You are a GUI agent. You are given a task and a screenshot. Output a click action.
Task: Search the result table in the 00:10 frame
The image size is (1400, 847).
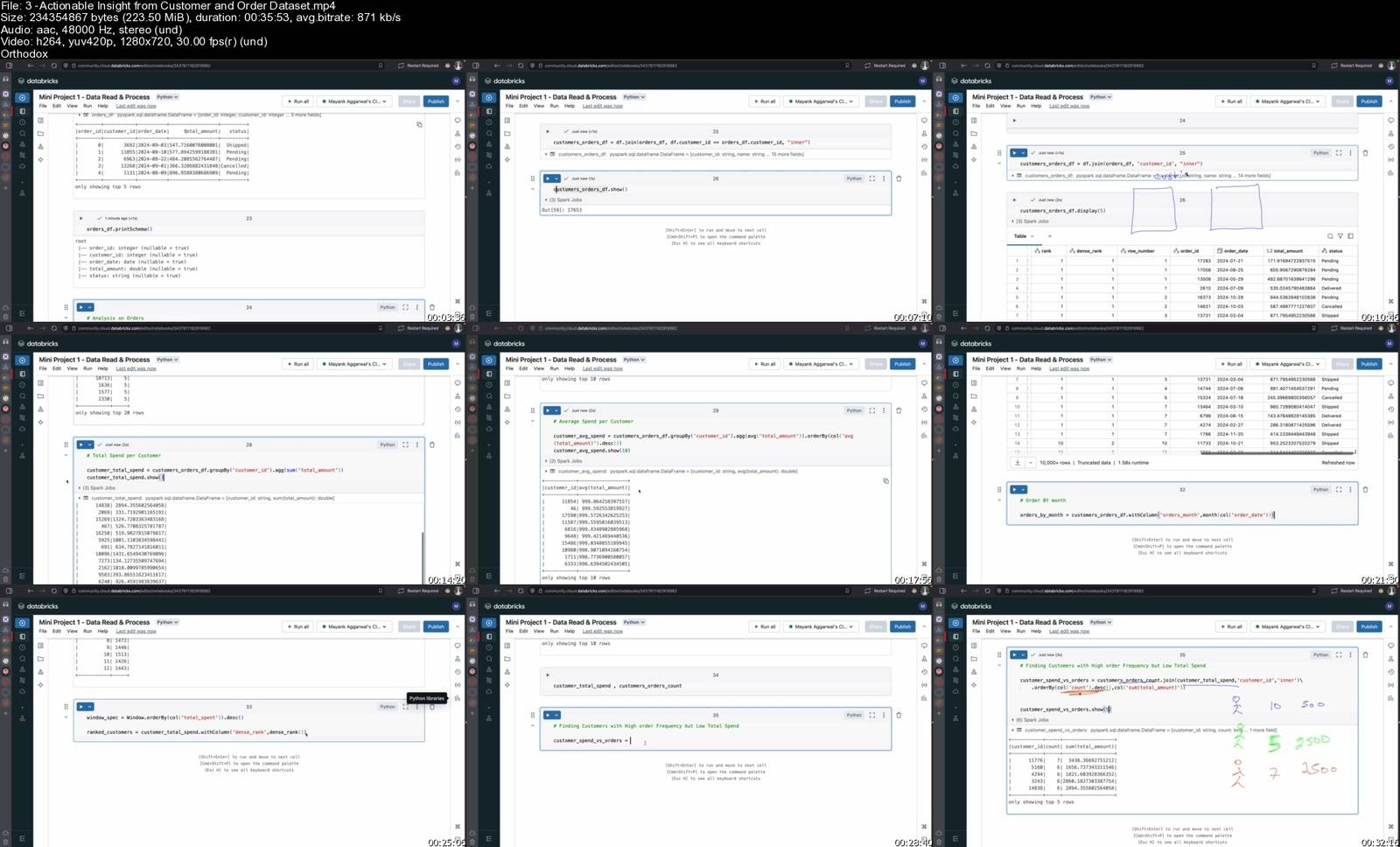[x=1330, y=236]
